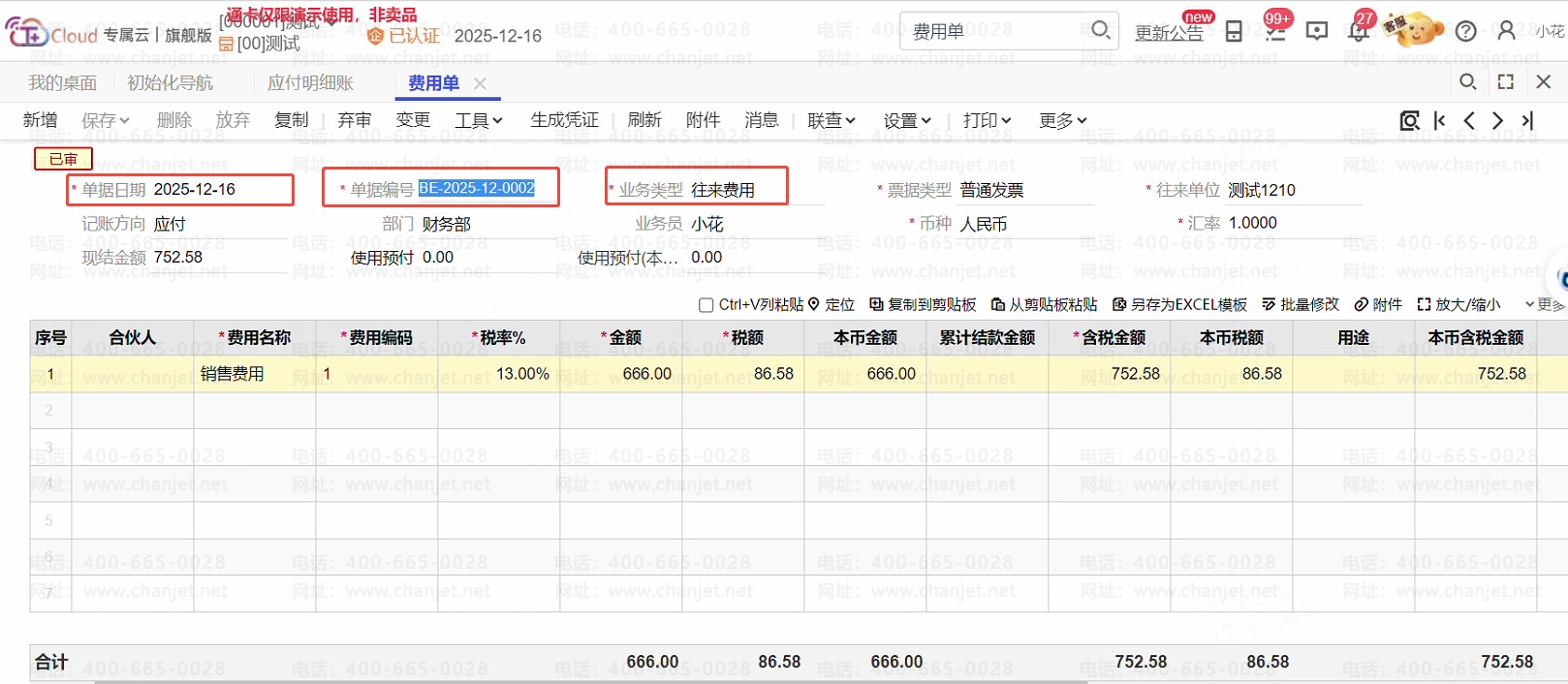This screenshot has width=1568, height=684.
Task: Click 批量修改 batch edit
Action: click(1301, 304)
